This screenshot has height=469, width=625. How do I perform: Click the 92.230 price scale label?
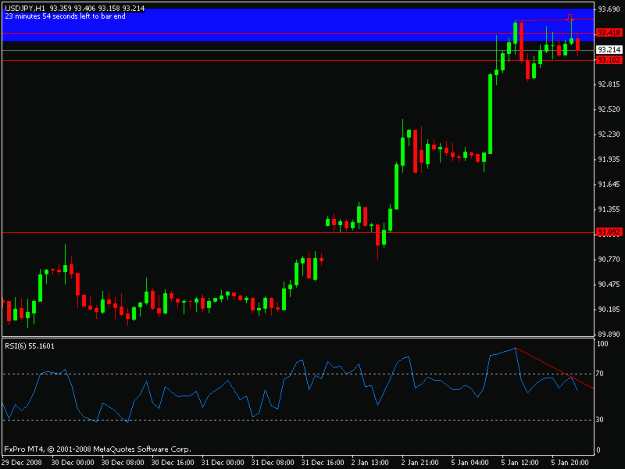(609, 134)
